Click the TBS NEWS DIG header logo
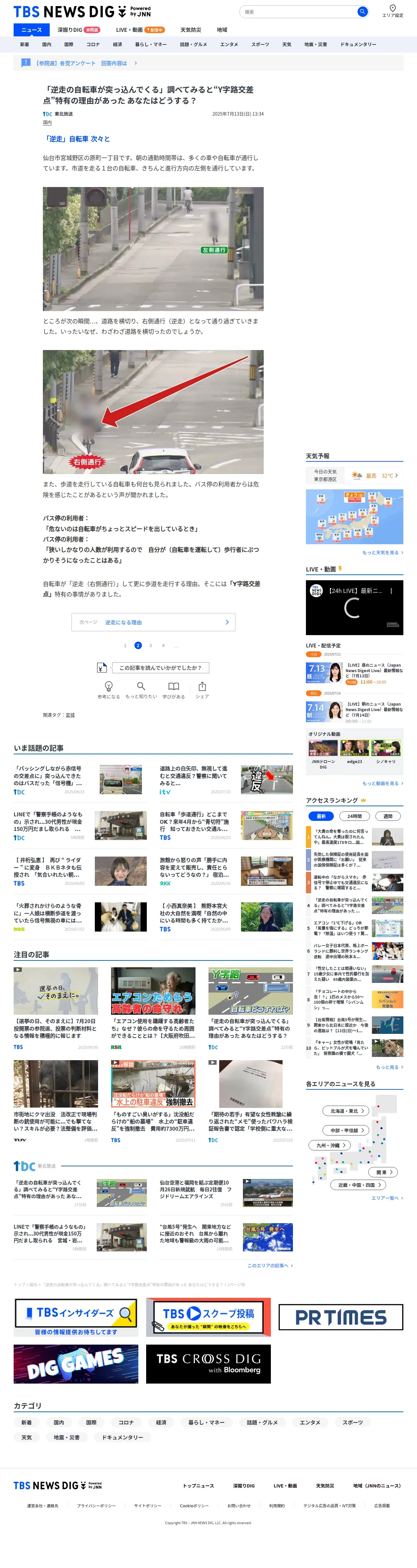 point(82,12)
